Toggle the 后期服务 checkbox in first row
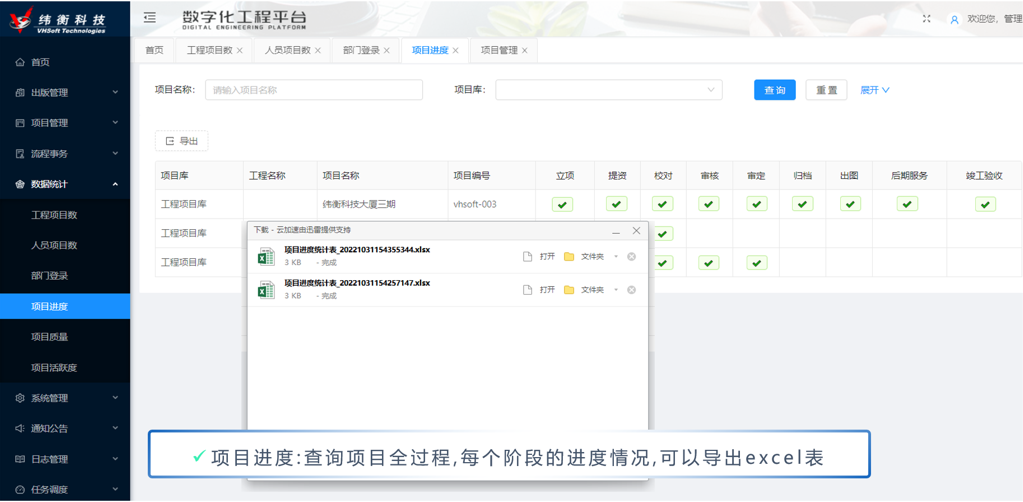 tap(907, 204)
